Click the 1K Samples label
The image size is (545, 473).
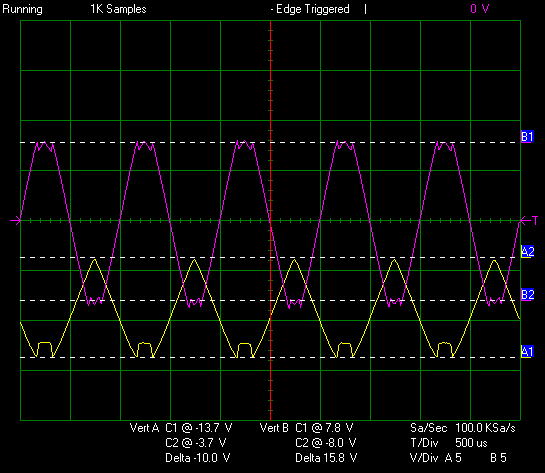point(119,9)
